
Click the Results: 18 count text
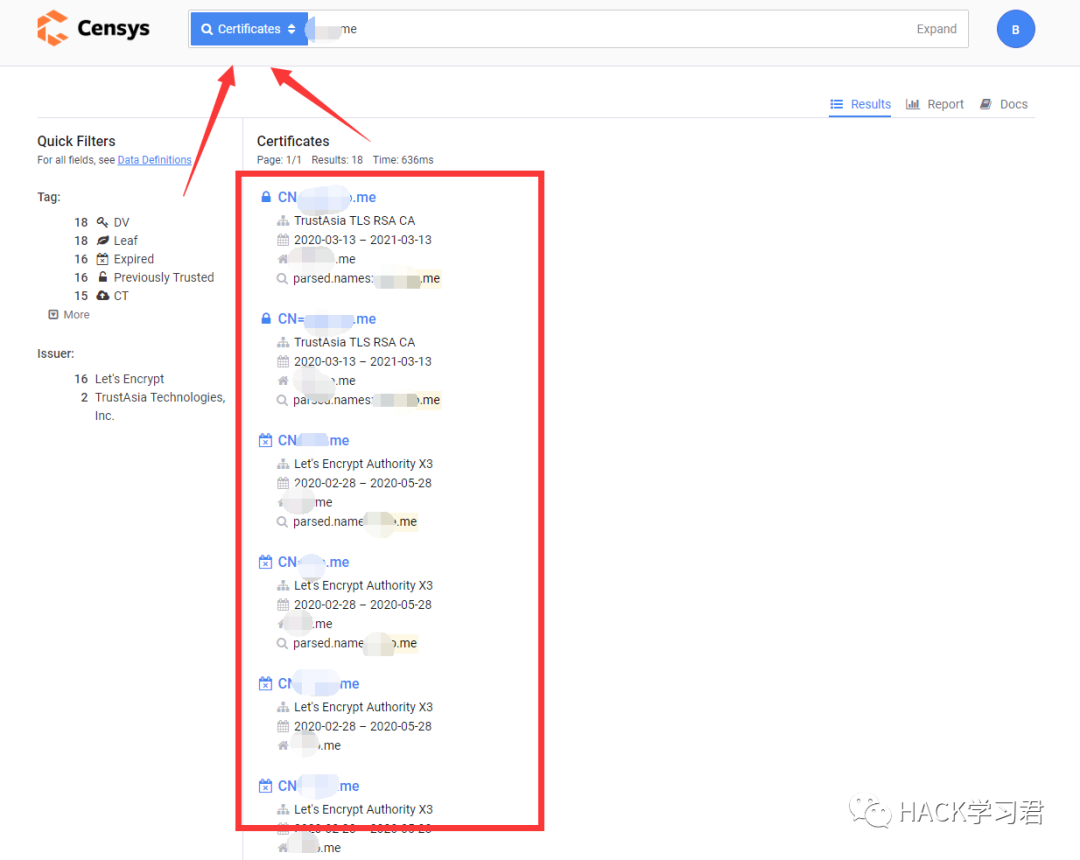(337, 160)
